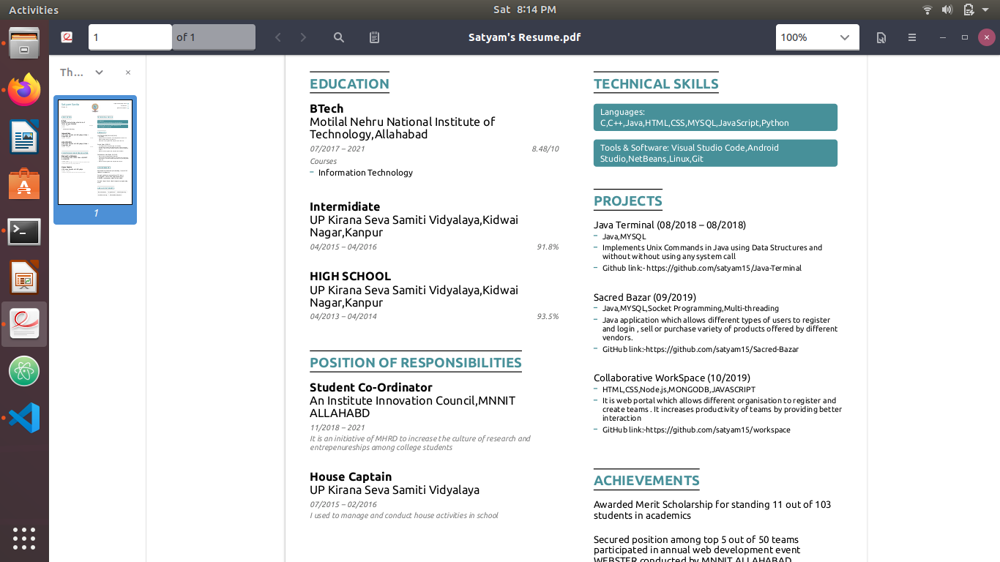
Task: Go to the previous page arrow
Action: coord(278,37)
